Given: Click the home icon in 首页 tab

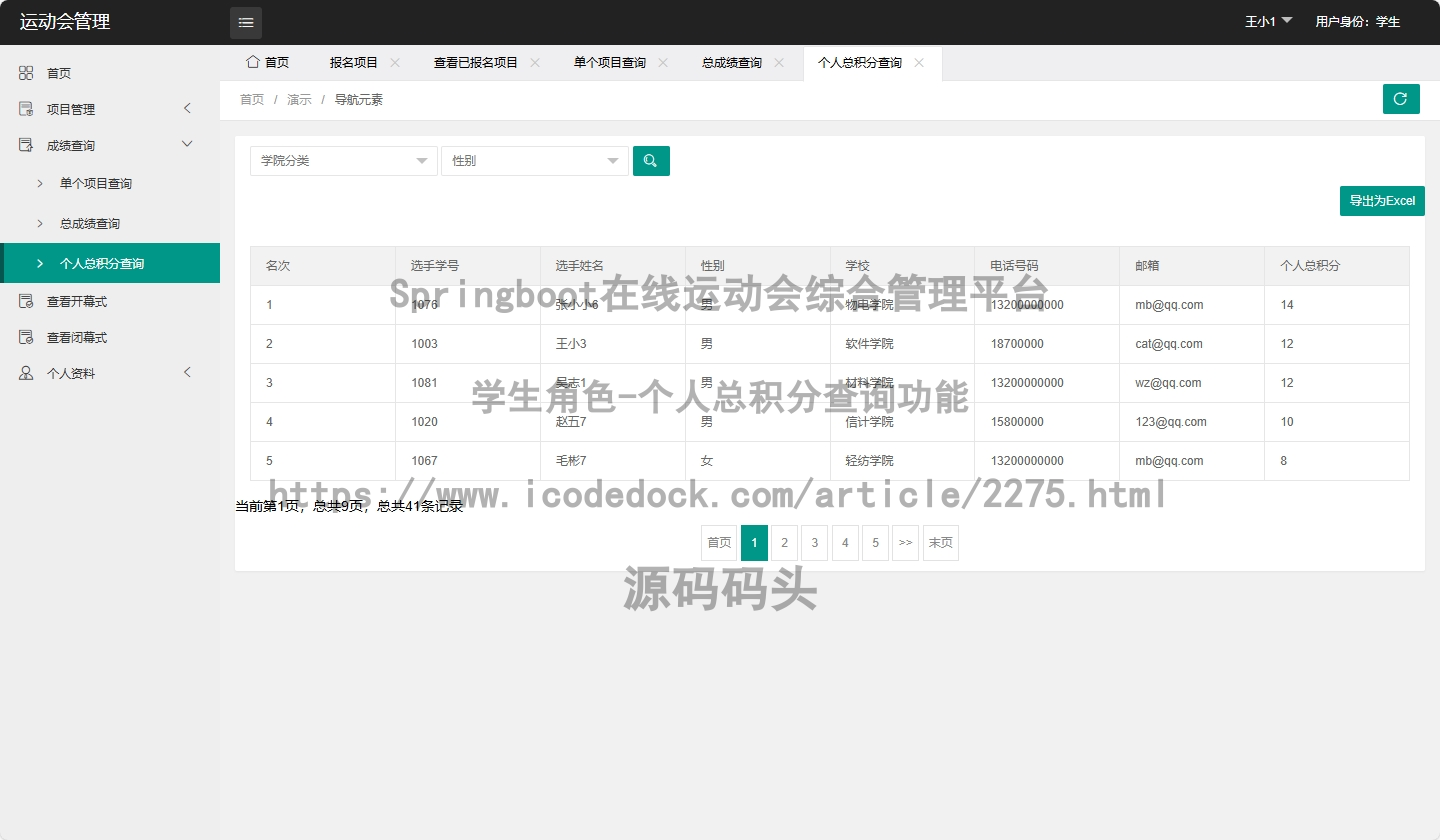Looking at the screenshot, I should coord(252,62).
